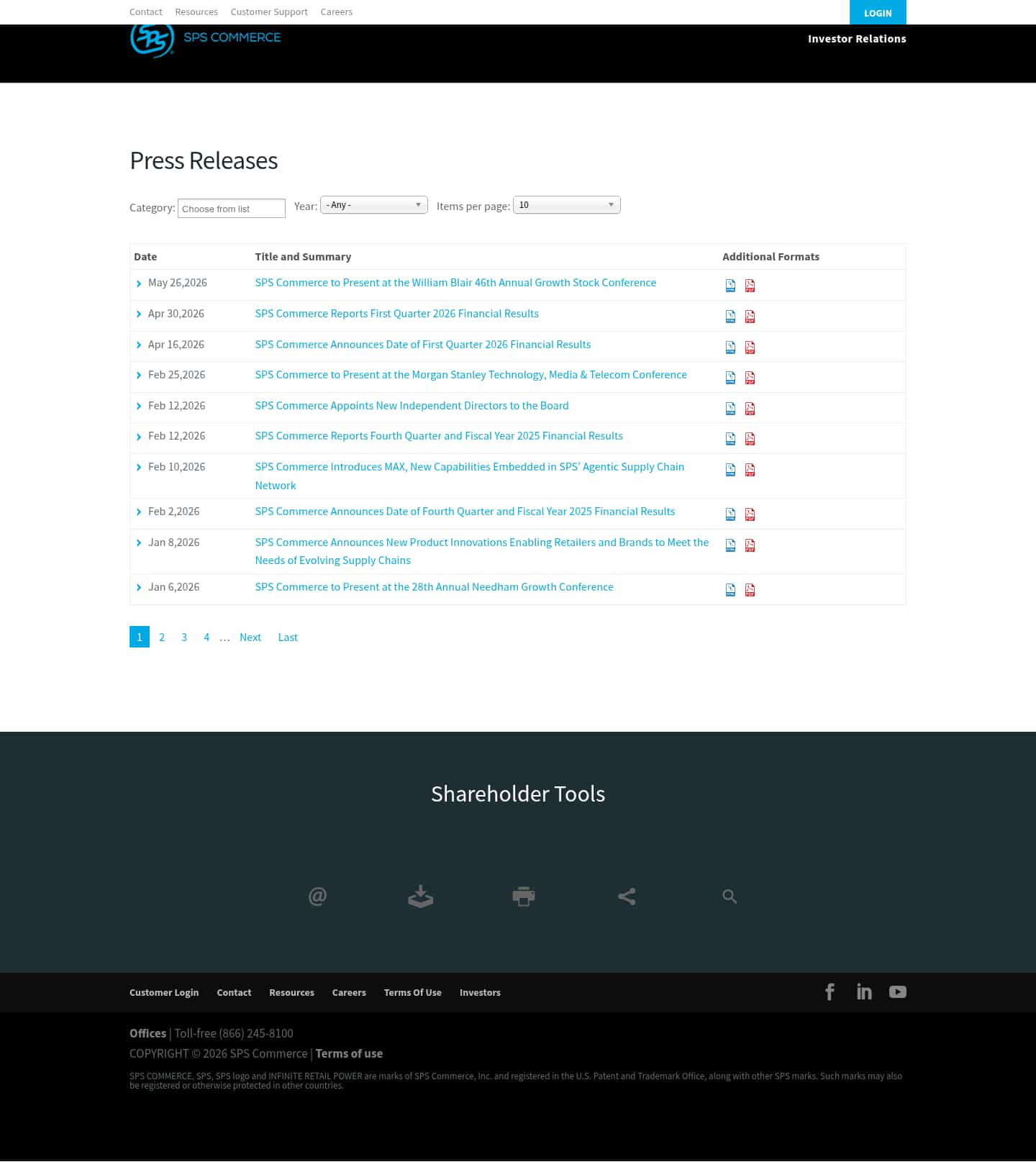Download PDF of May 26 press release
1036x1162 pixels.
pos(750,286)
